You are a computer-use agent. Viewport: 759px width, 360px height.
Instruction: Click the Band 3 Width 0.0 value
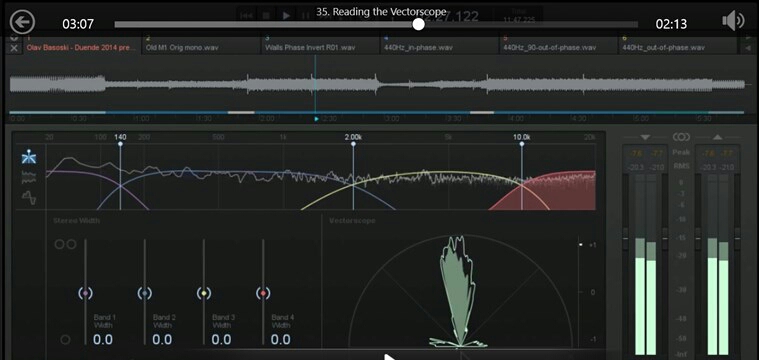221,339
